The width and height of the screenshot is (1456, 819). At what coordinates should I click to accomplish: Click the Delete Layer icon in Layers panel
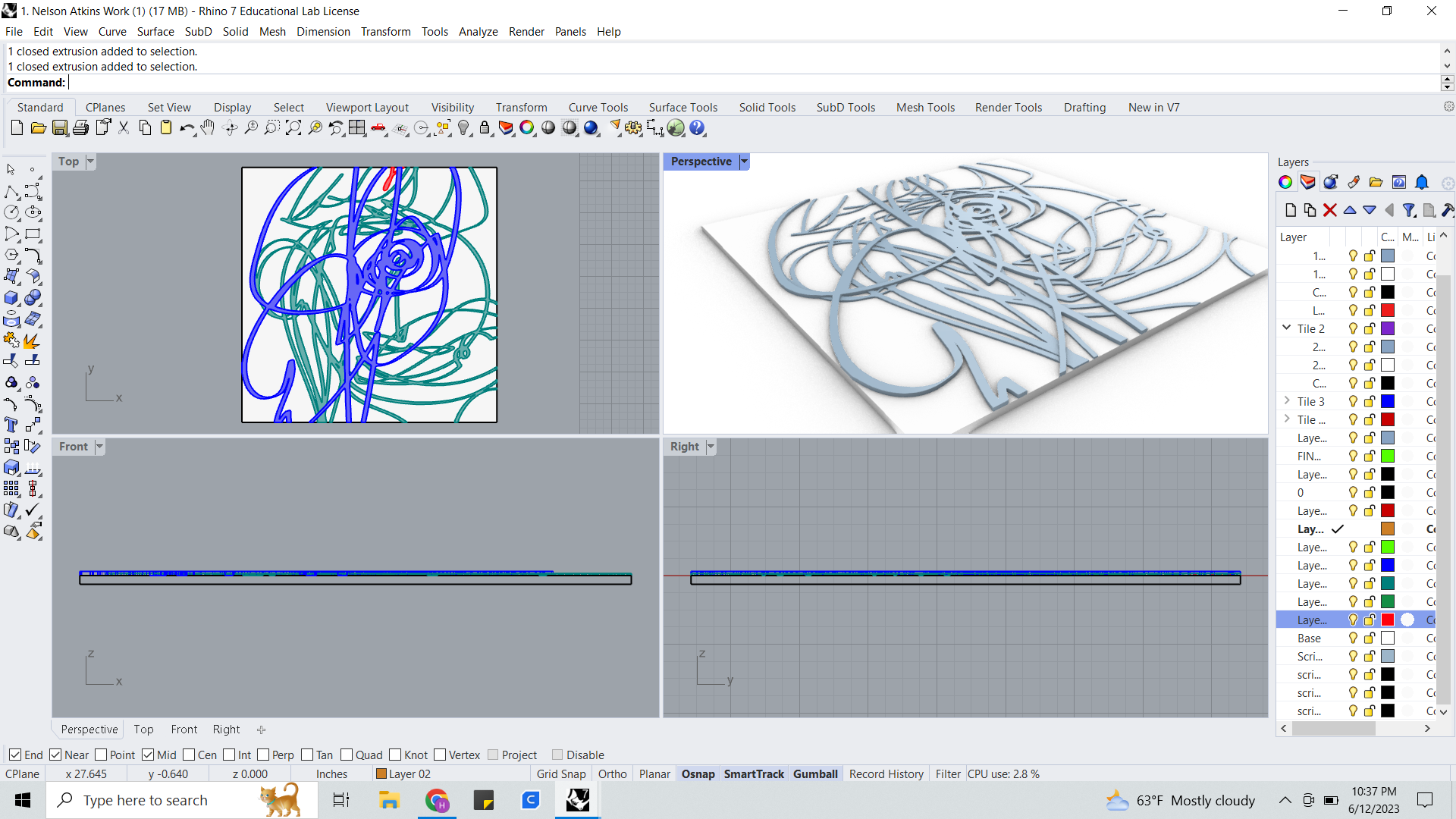point(1330,210)
